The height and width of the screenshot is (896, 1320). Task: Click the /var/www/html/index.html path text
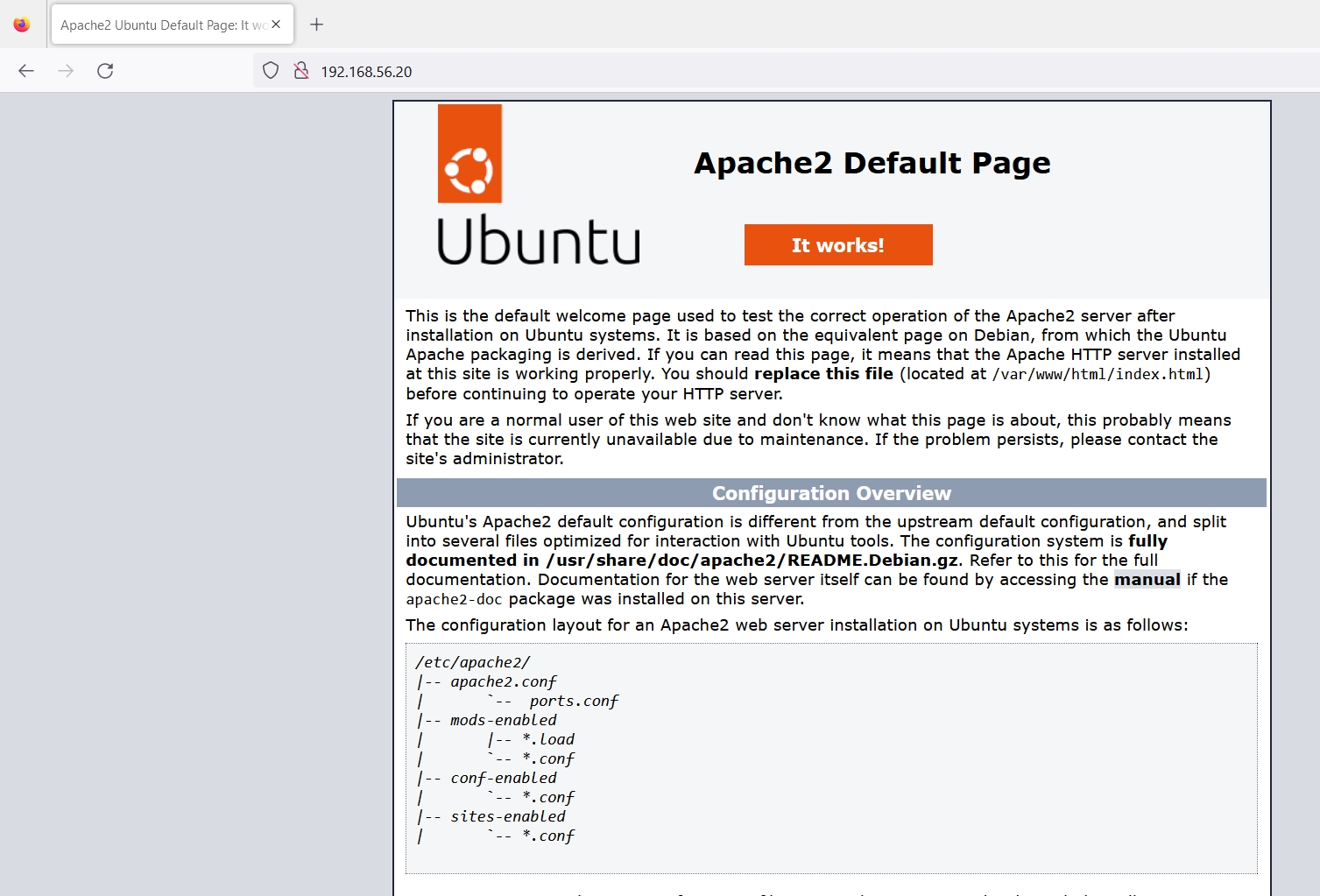pos(1098,374)
